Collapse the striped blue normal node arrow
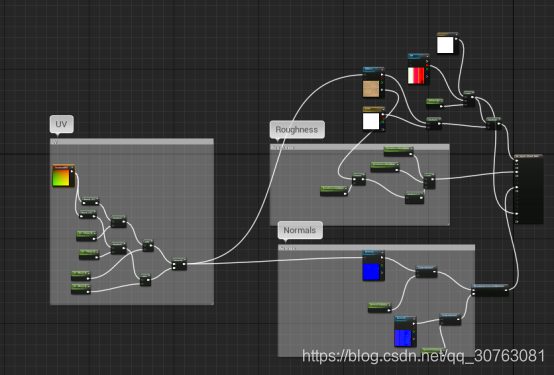 [x=414, y=318]
